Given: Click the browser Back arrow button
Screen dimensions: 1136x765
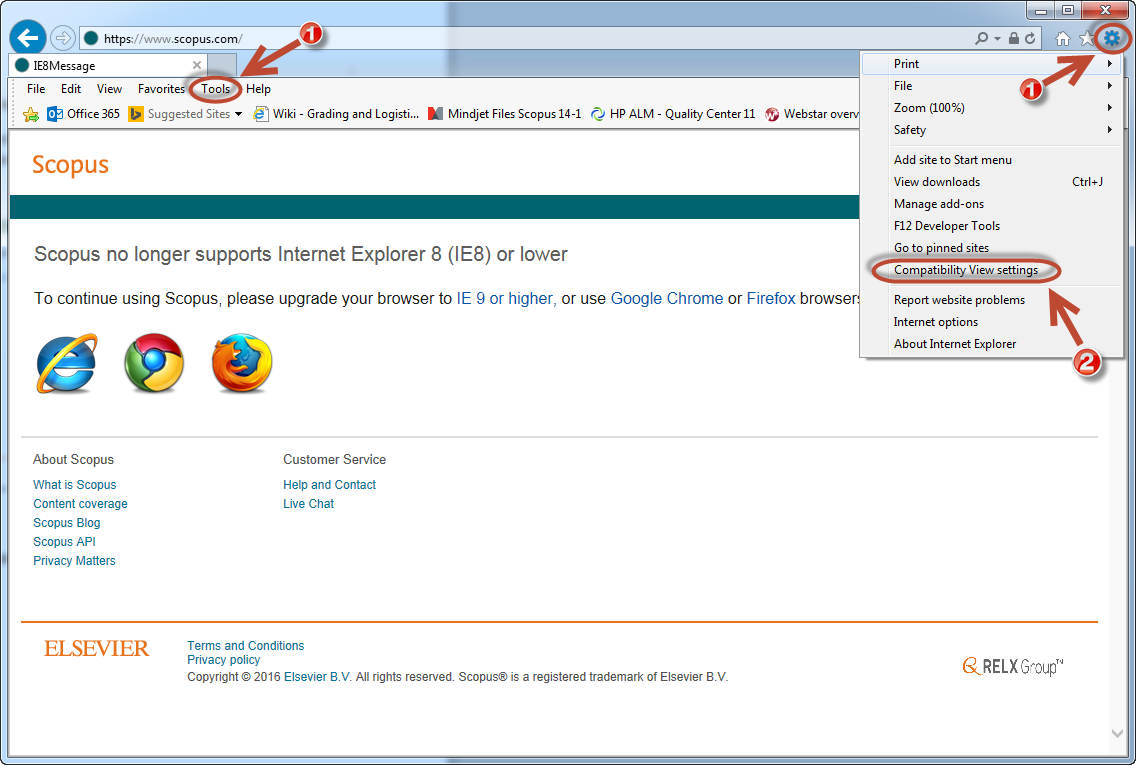Looking at the screenshot, I should 28,38.
